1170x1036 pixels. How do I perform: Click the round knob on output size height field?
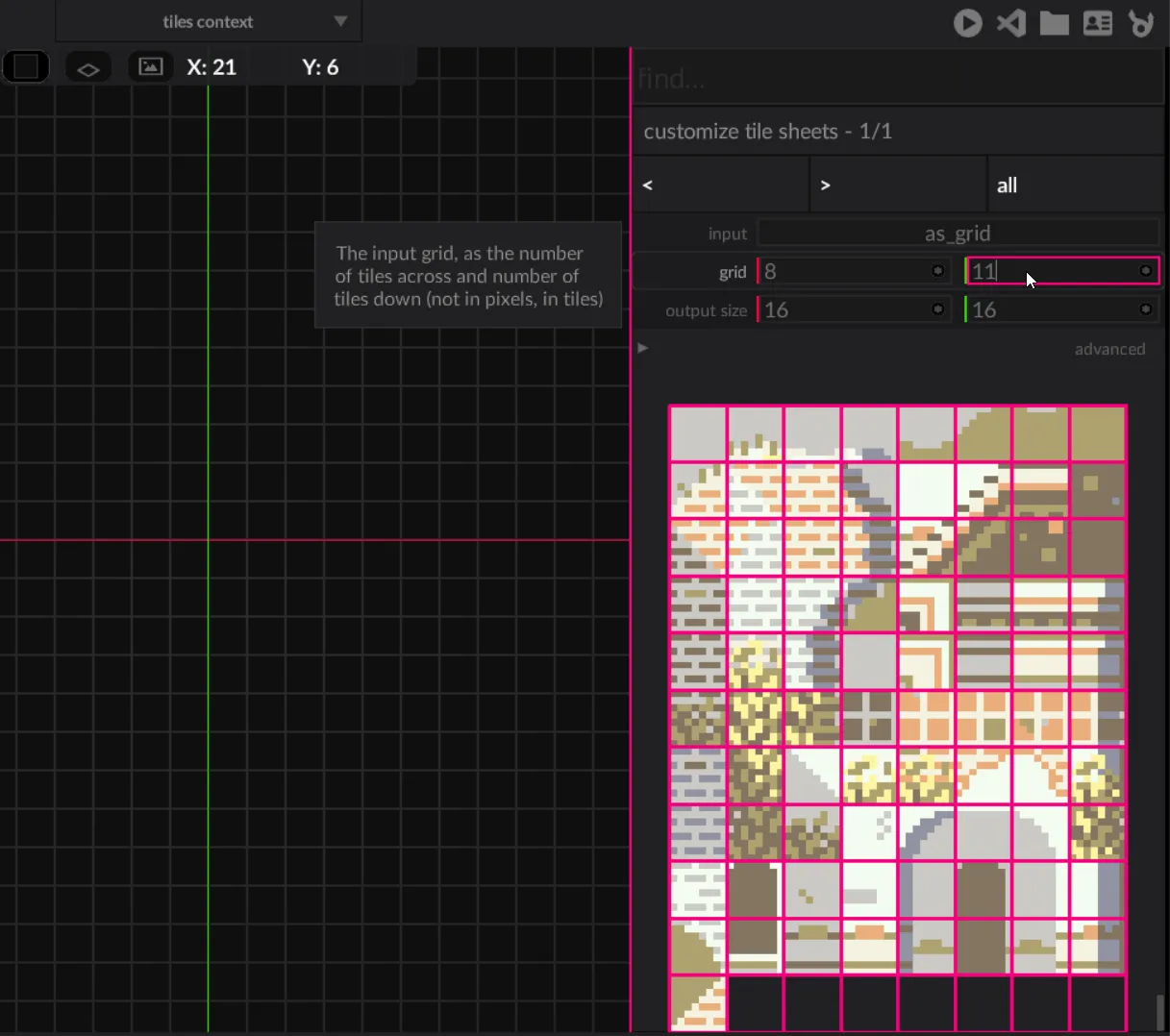click(x=1146, y=309)
